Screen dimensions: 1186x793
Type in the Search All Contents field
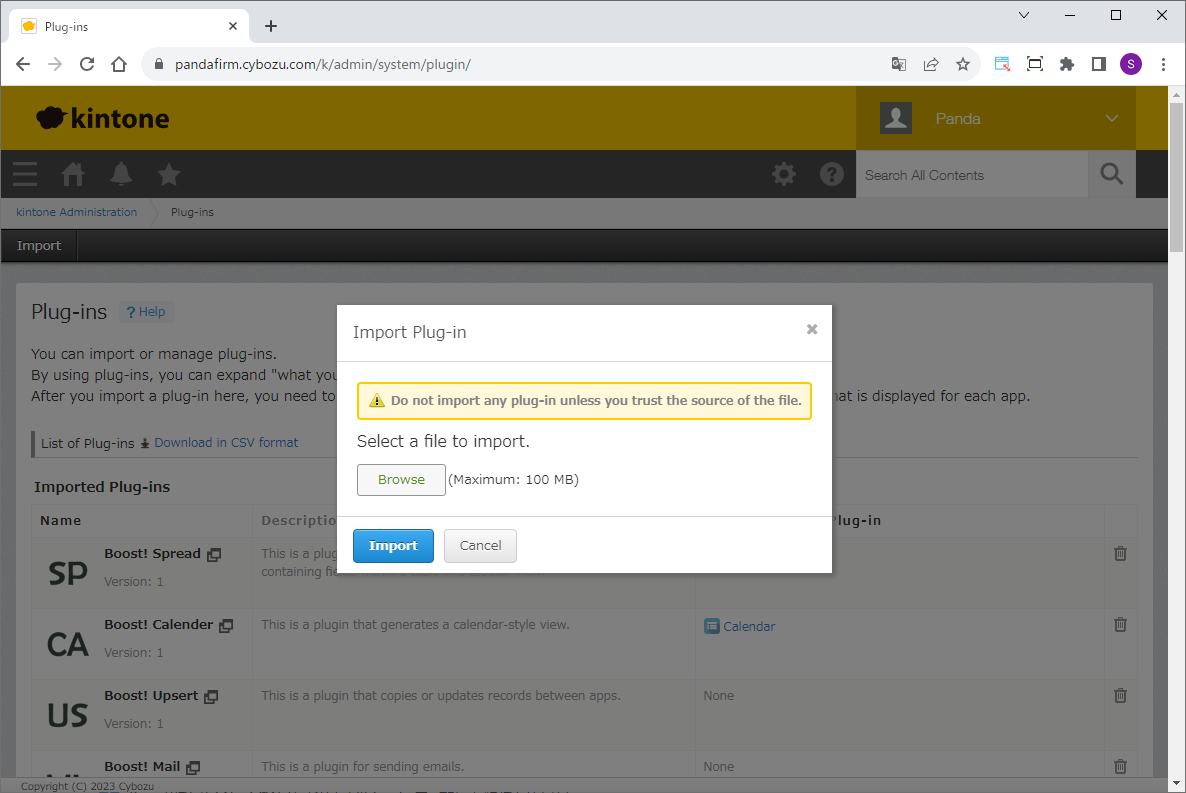coord(970,175)
